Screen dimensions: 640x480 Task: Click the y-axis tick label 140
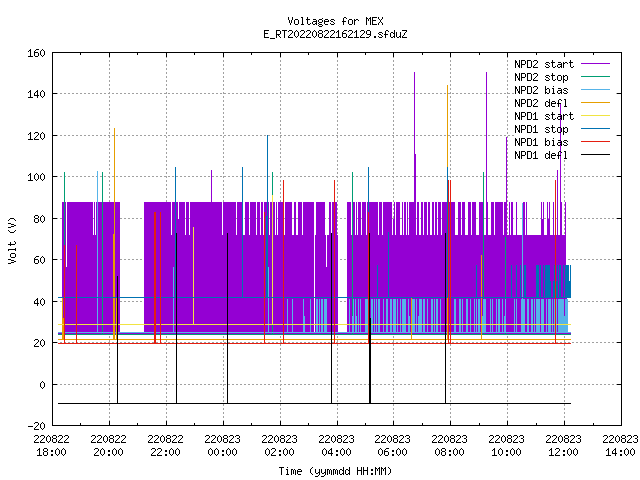36,94
